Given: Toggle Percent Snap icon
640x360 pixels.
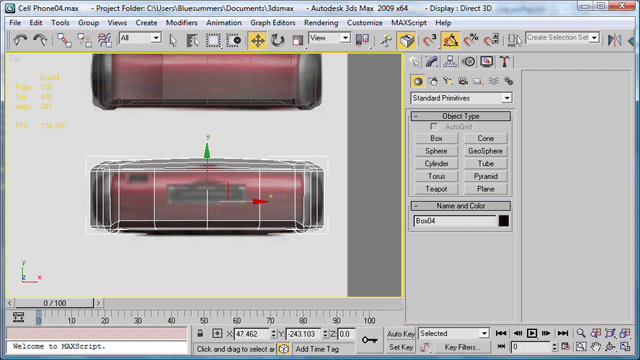Looking at the screenshot, I should (x=471, y=40).
